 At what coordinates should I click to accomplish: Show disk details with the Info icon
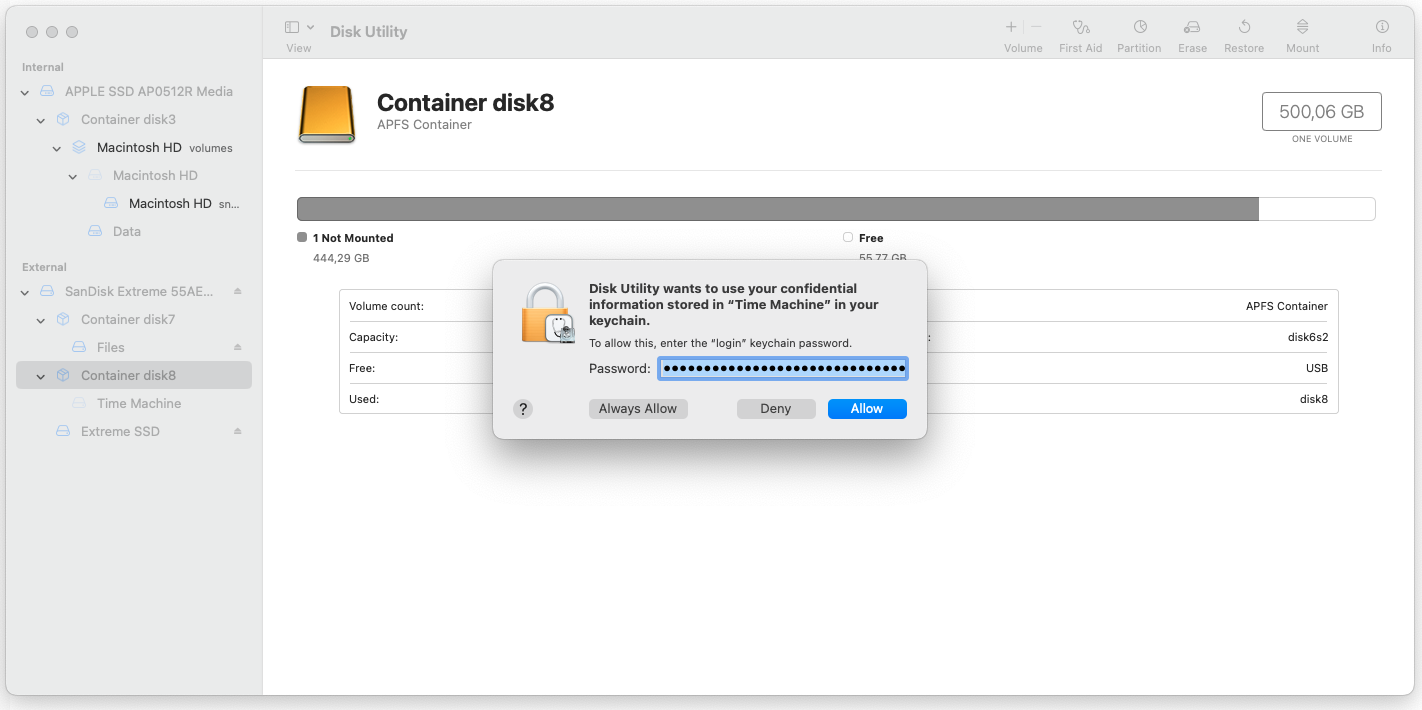coord(1382,27)
